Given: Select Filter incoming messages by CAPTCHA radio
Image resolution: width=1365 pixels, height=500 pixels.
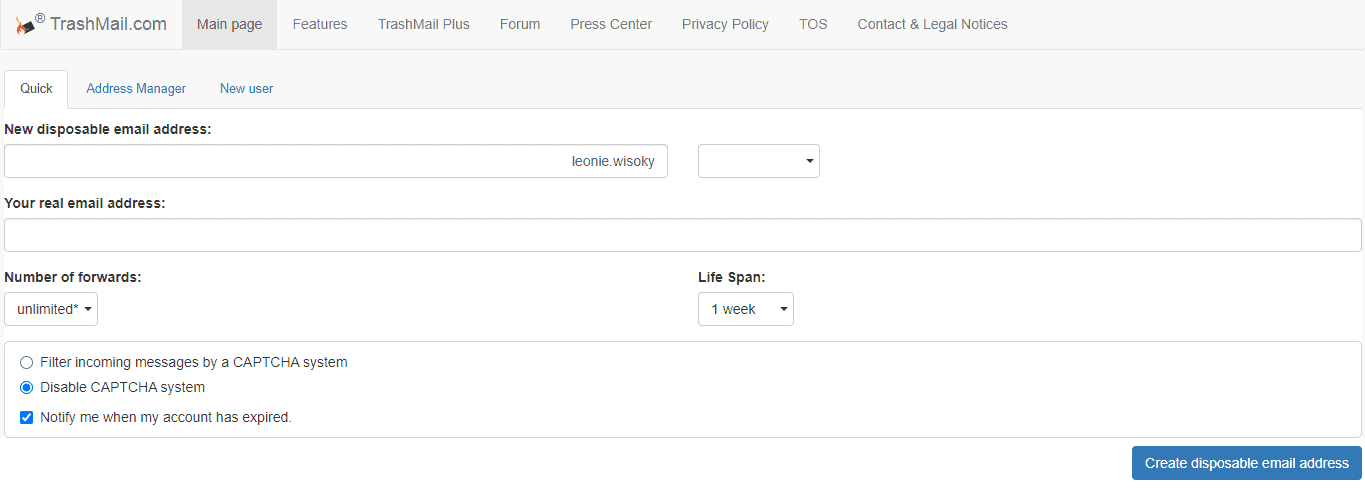Looking at the screenshot, I should click(27, 362).
